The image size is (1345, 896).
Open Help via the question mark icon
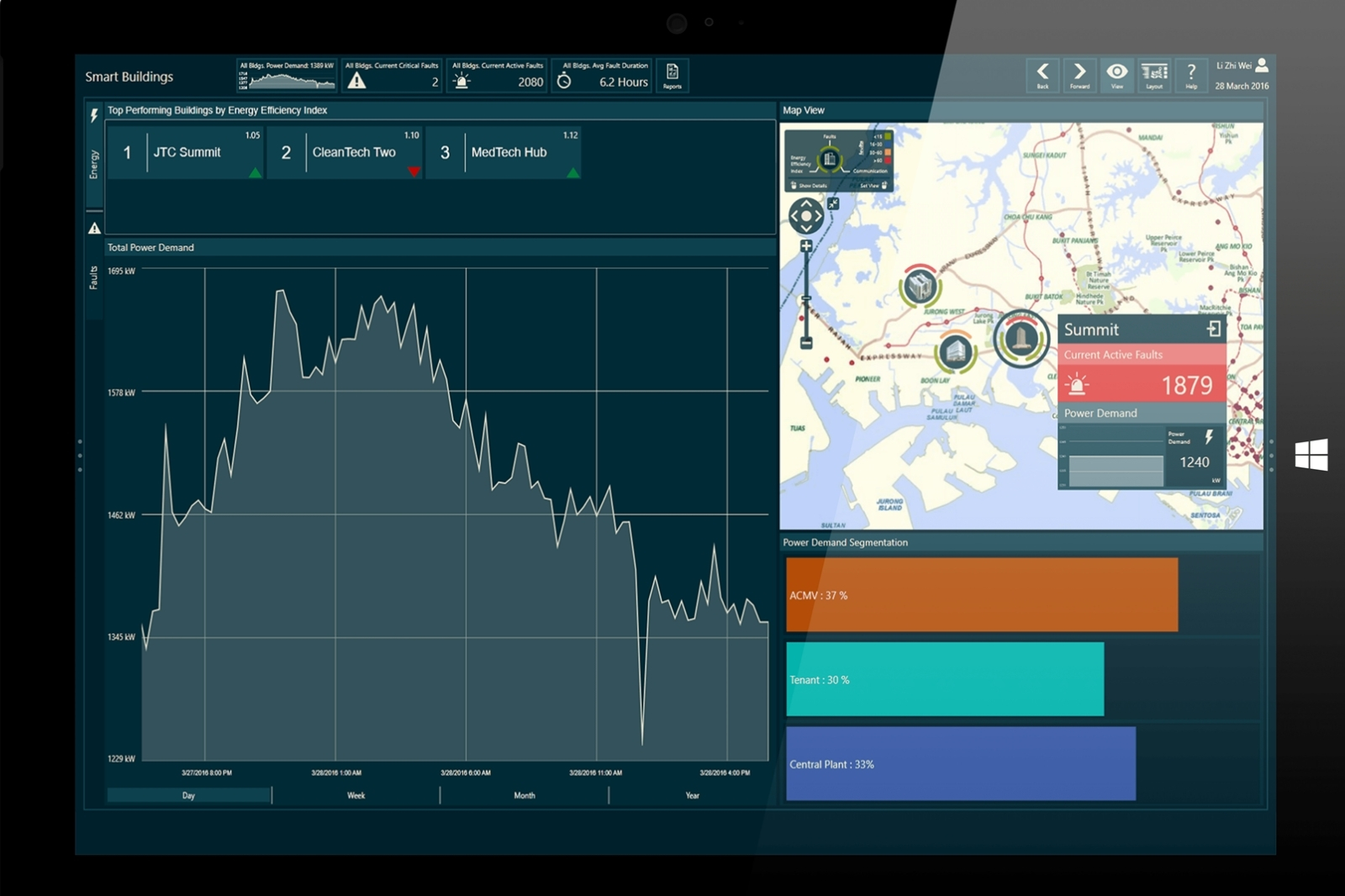tap(1191, 75)
